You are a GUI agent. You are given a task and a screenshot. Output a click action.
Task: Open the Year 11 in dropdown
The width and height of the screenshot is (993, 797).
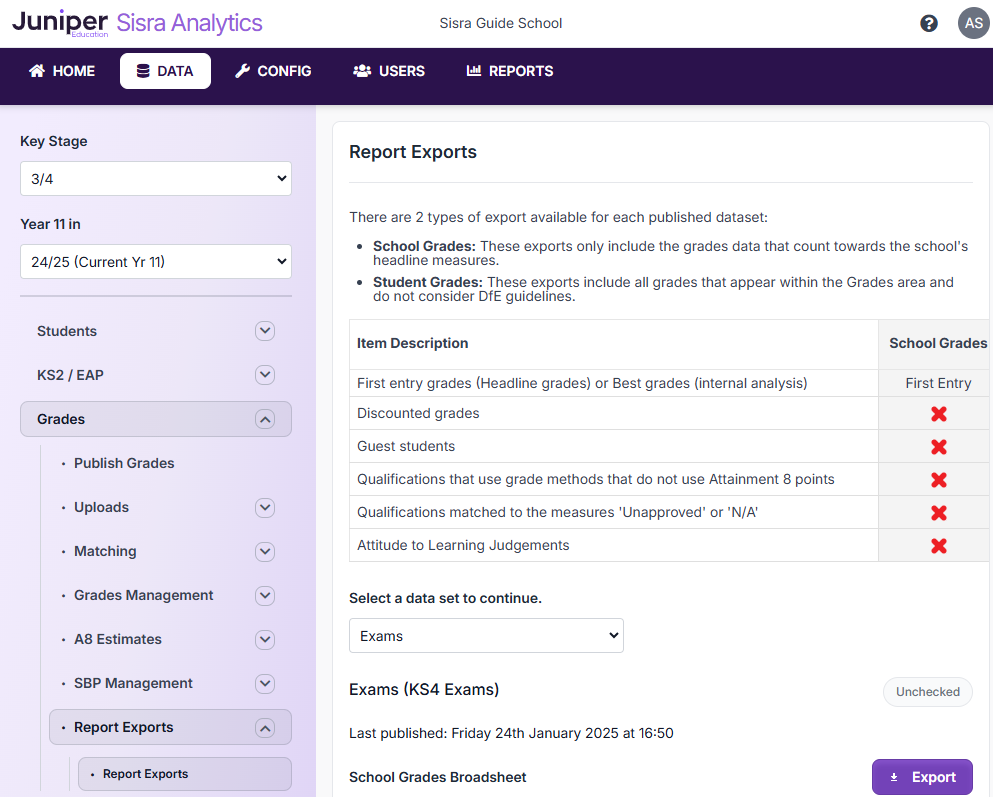[156, 262]
